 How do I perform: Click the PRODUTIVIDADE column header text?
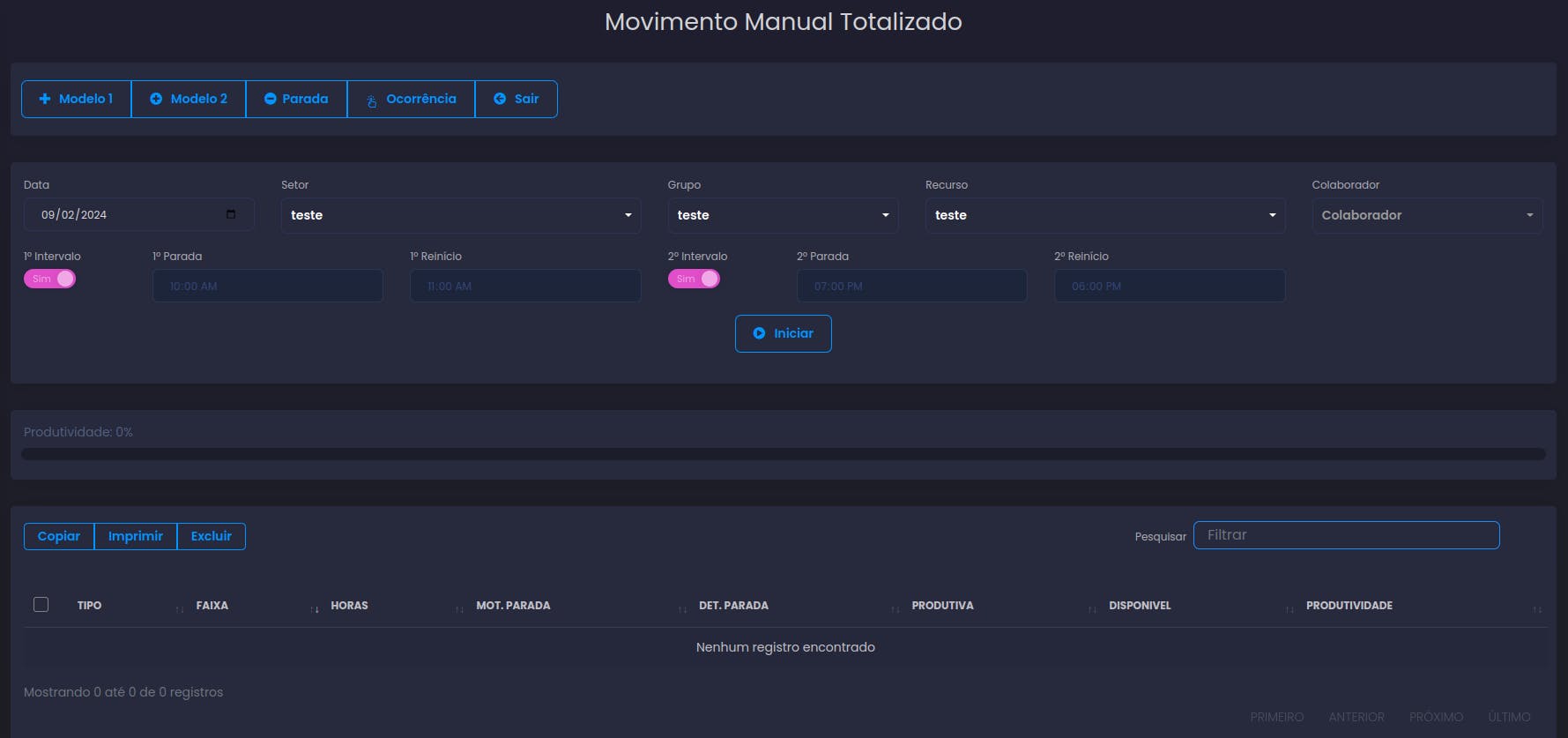(x=1349, y=606)
